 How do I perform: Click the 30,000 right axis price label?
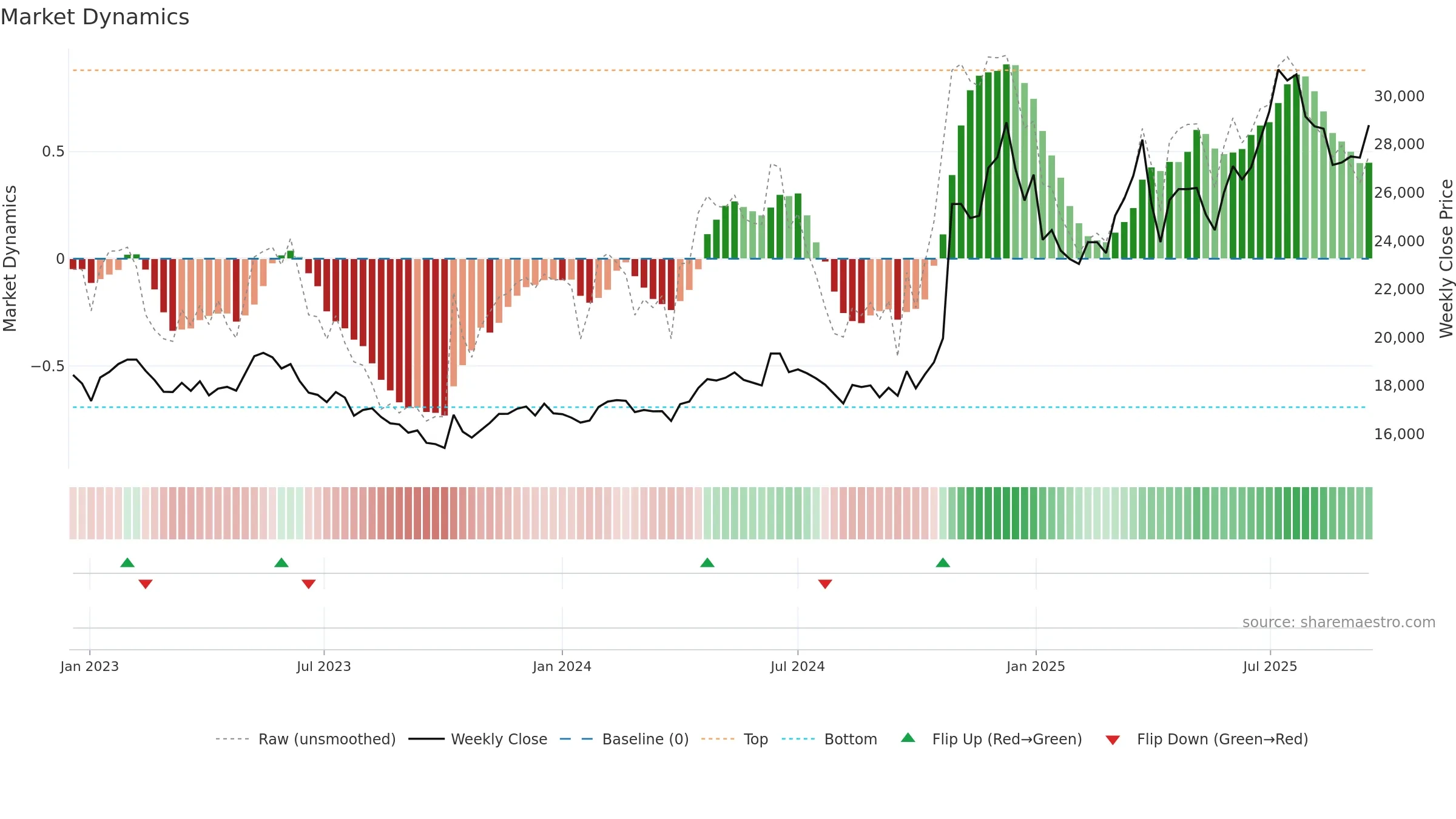point(1400,96)
